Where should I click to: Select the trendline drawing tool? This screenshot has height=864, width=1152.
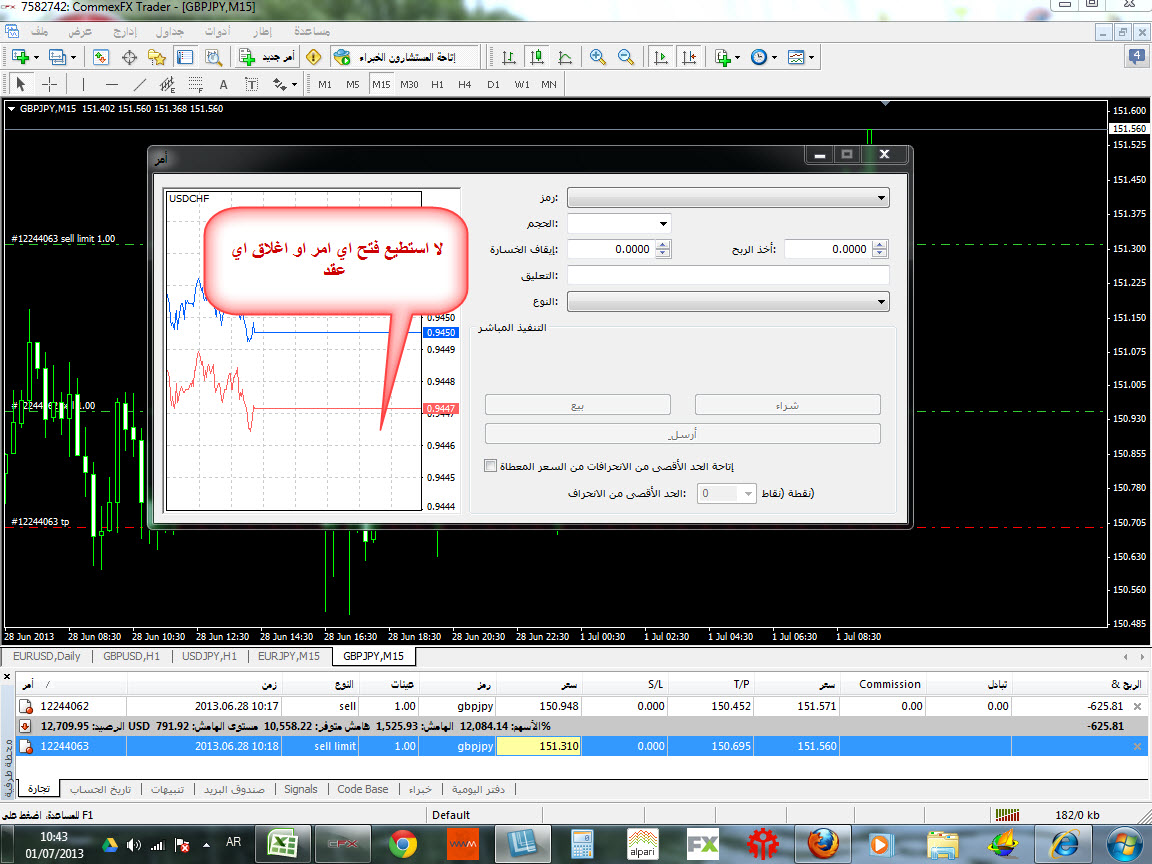click(x=140, y=84)
